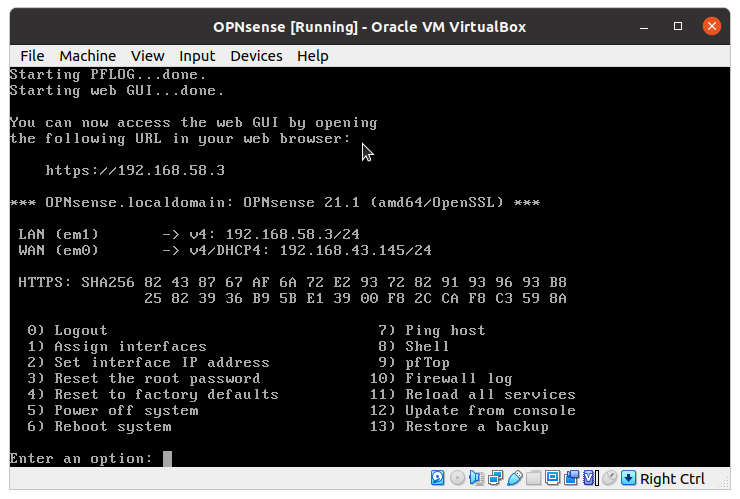Click the audio status icon

[476, 478]
